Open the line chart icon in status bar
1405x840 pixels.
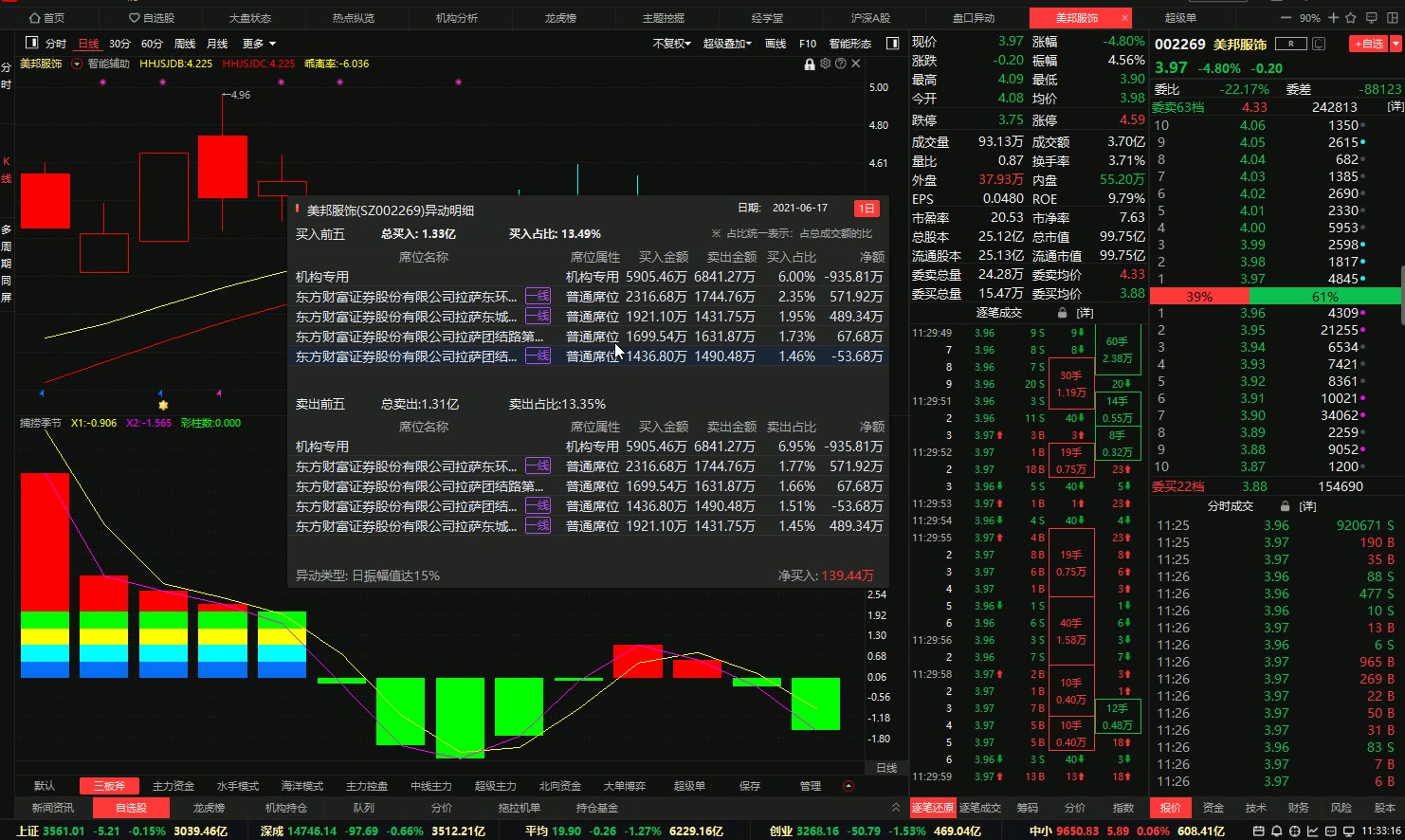pyautogui.click(x=1313, y=831)
